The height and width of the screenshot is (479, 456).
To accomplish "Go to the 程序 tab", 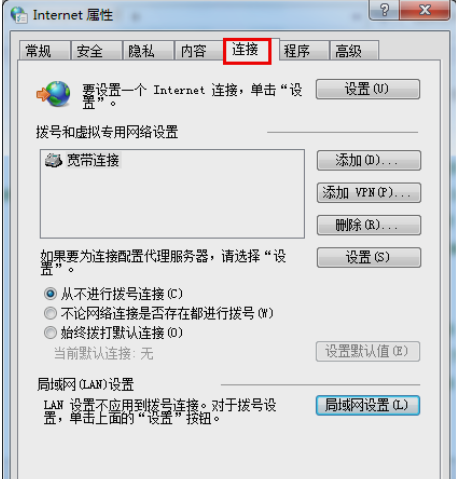I will [x=304, y=51].
